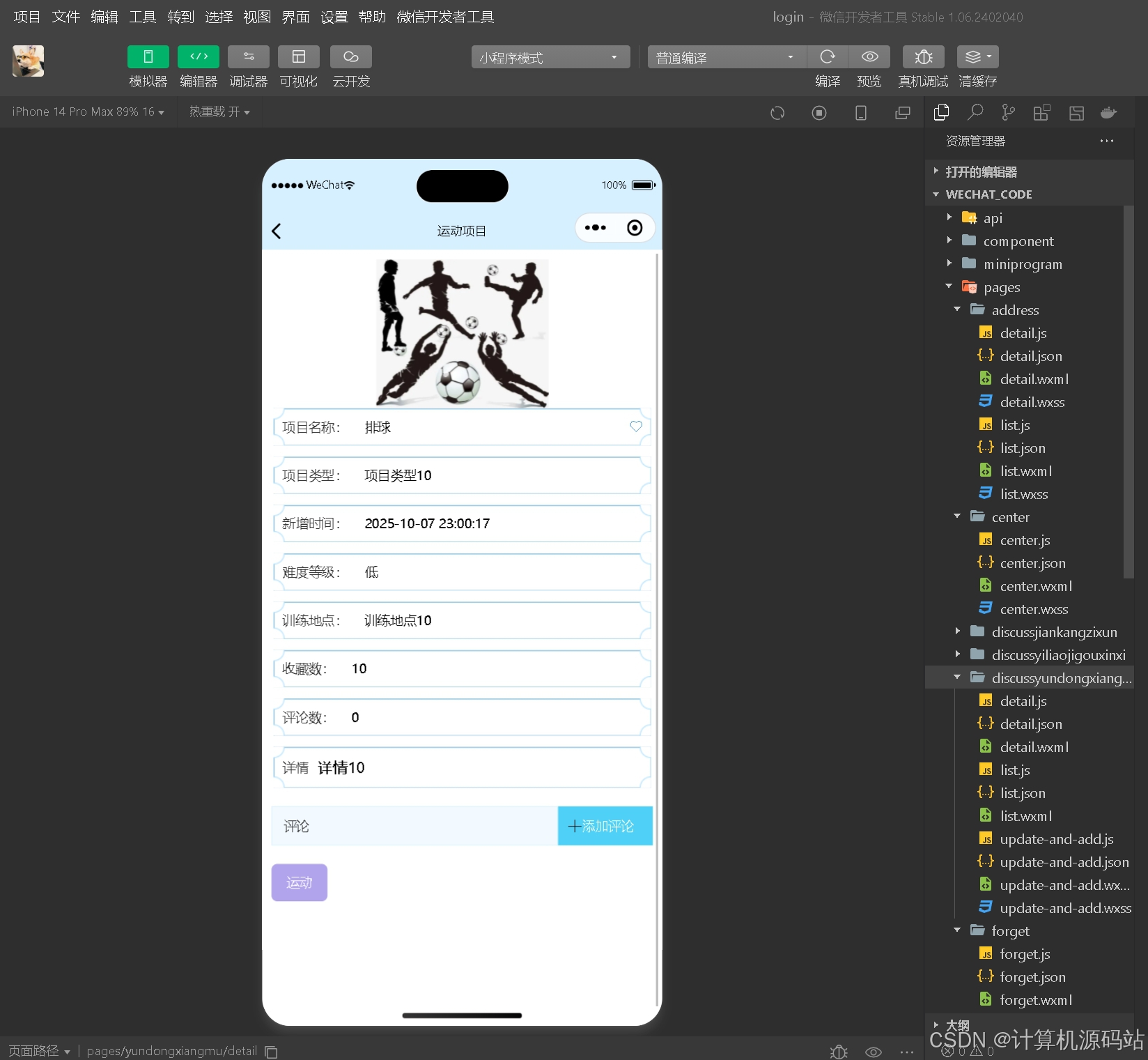Click the resource manager more options dots
The image size is (1148, 1060).
(x=1107, y=141)
